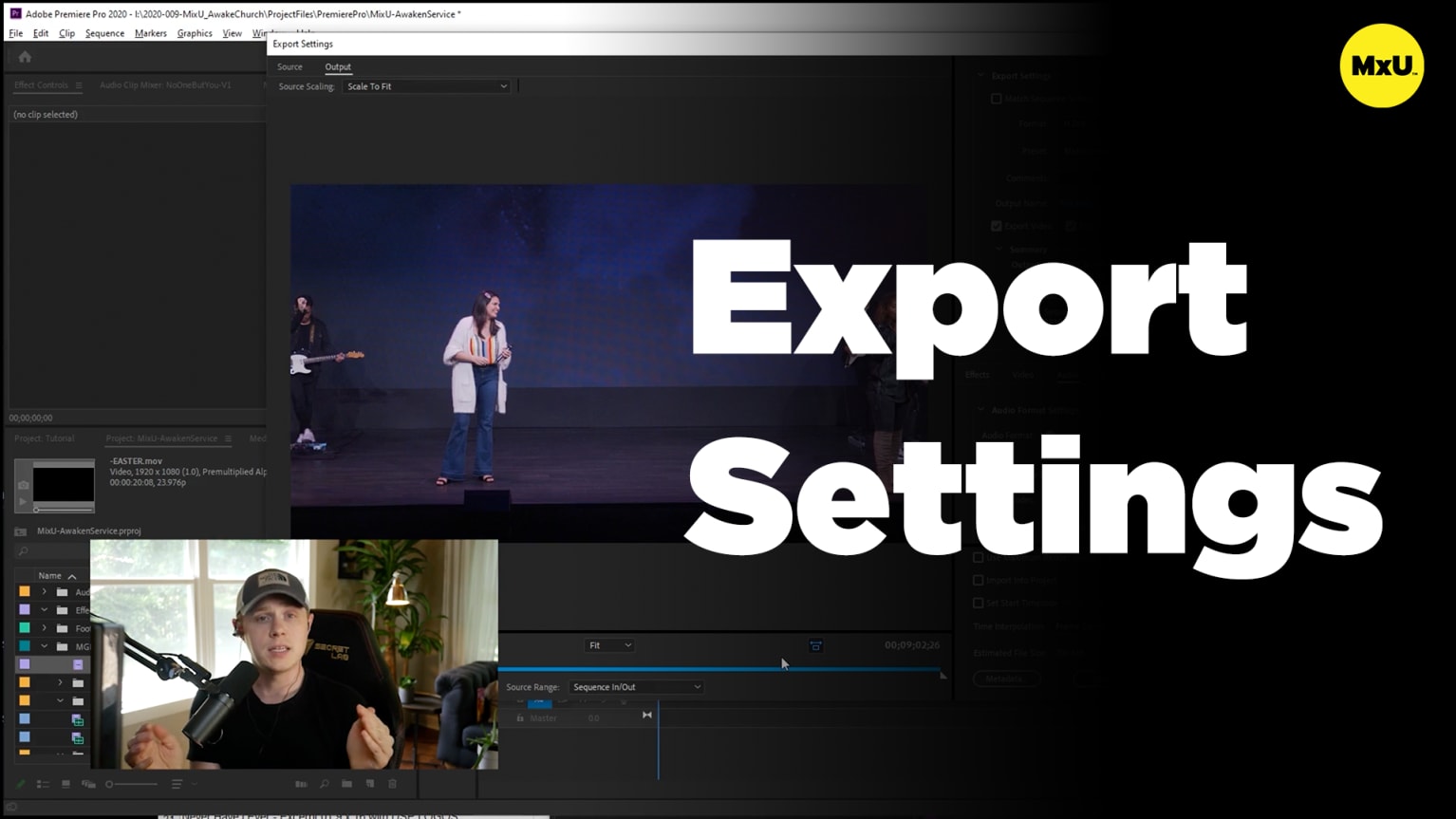Lock the Master audio track

[x=520, y=718]
